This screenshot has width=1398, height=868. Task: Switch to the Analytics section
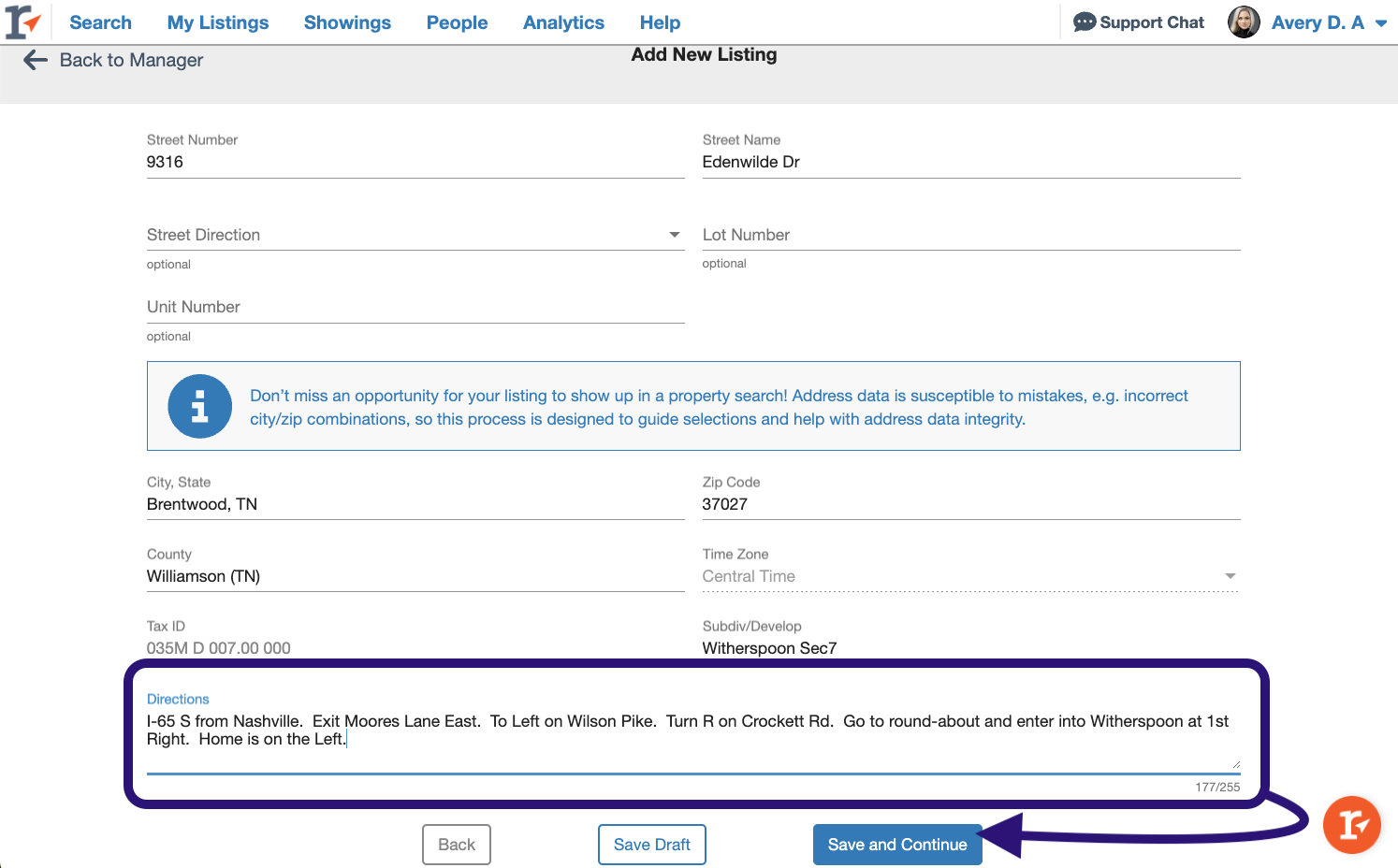pyautogui.click(x=563, y=22)
